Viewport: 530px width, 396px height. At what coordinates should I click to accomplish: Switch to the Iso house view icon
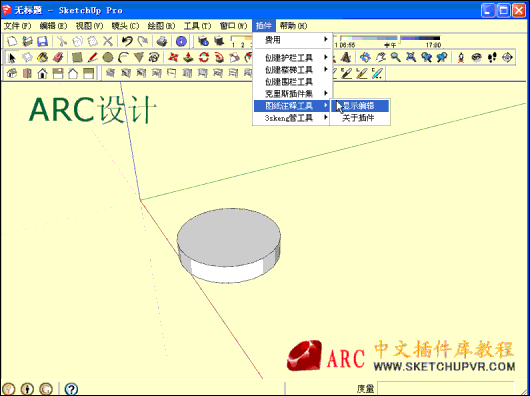(11, 73)
